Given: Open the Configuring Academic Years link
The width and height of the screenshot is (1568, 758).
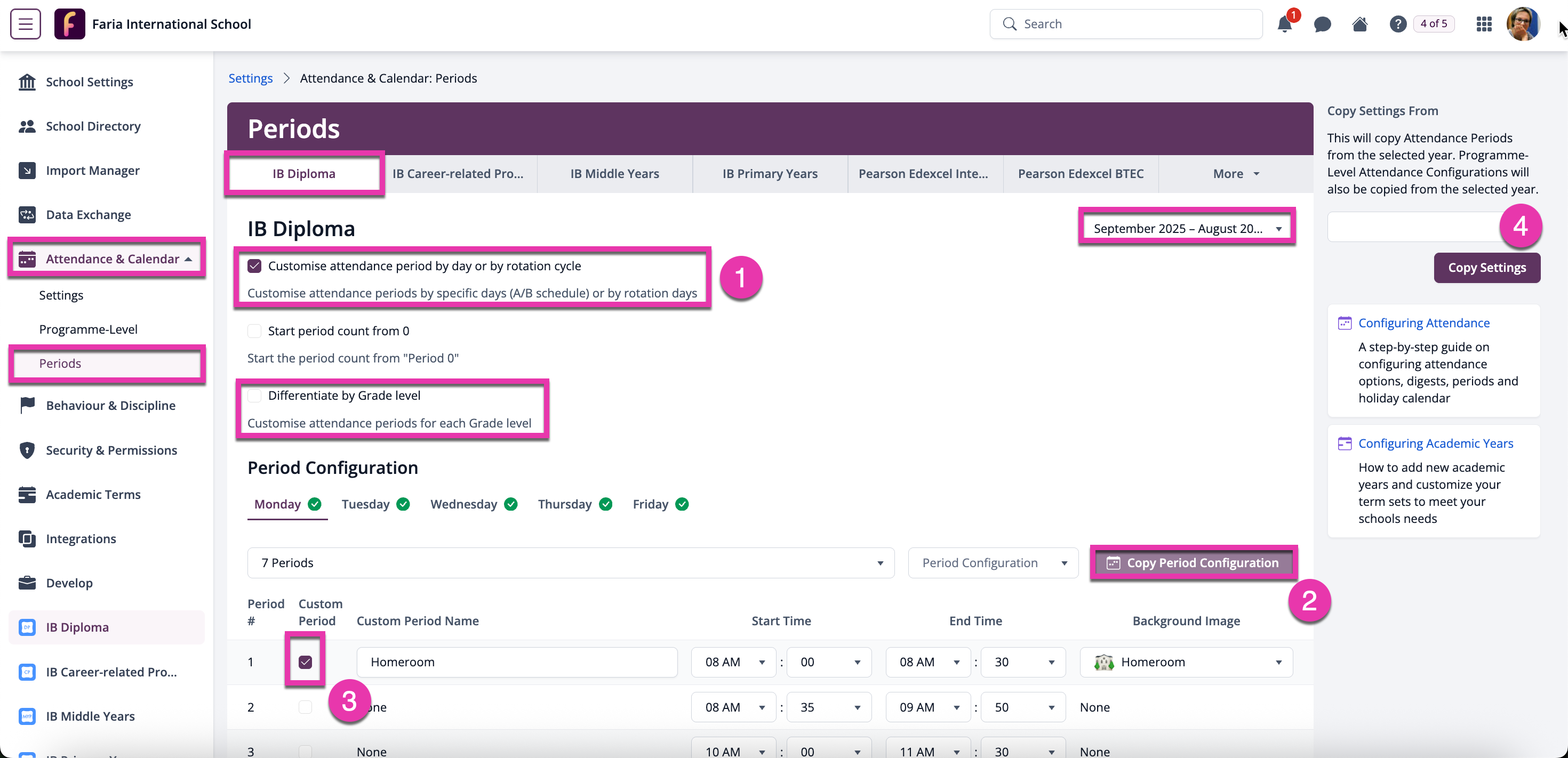Looking at the screenshot, I should [x=1436, y=443].
